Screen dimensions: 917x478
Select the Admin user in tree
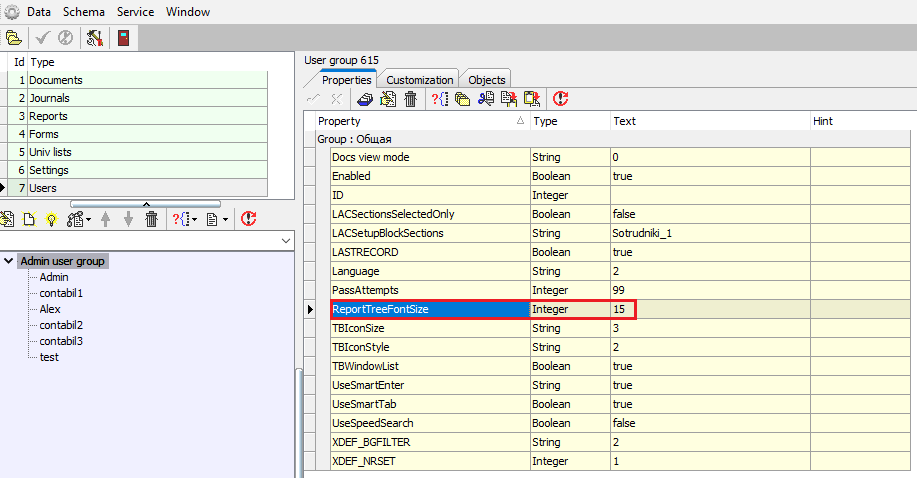coord(54,277)
